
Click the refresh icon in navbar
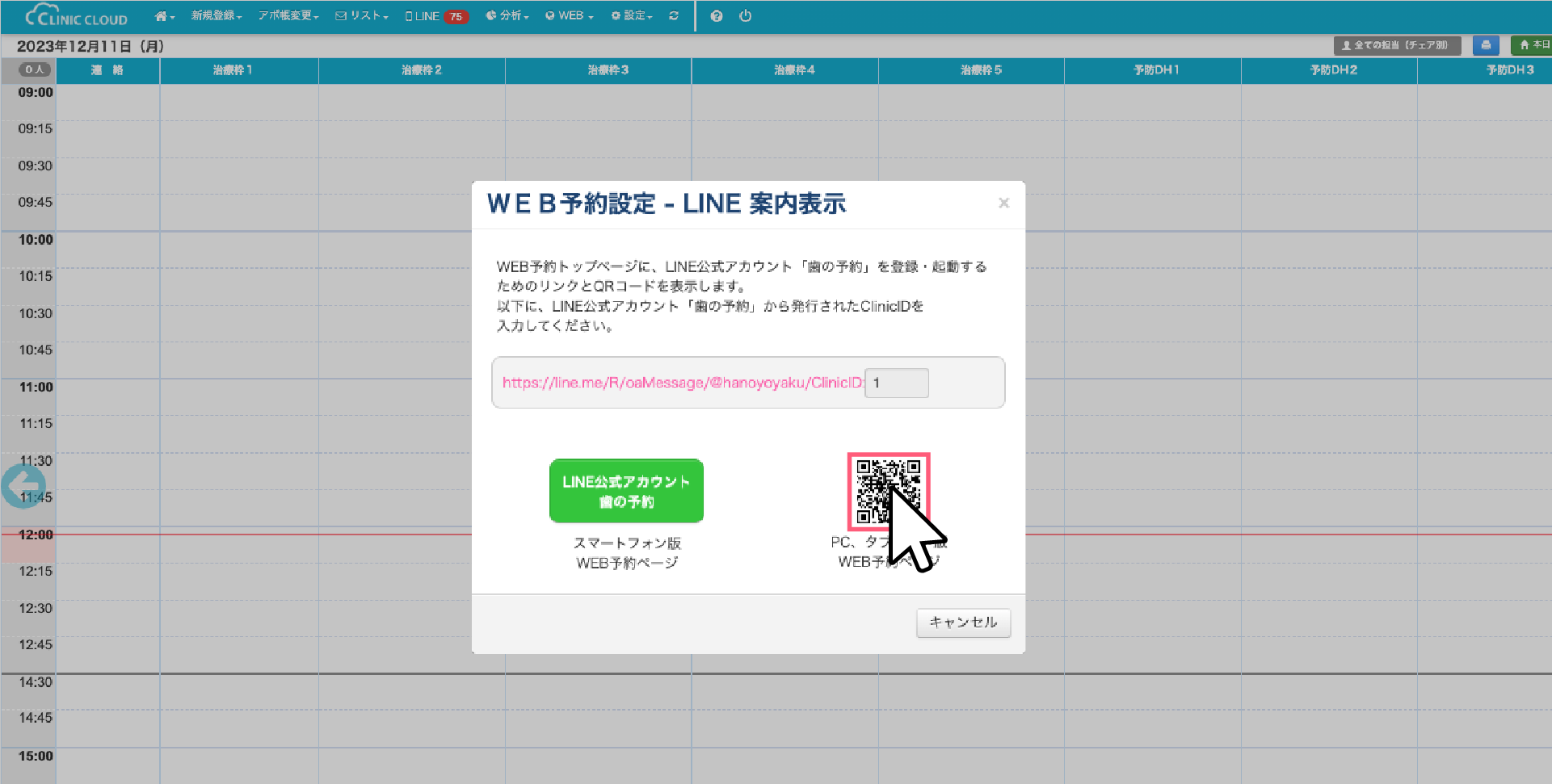point(674,16)
